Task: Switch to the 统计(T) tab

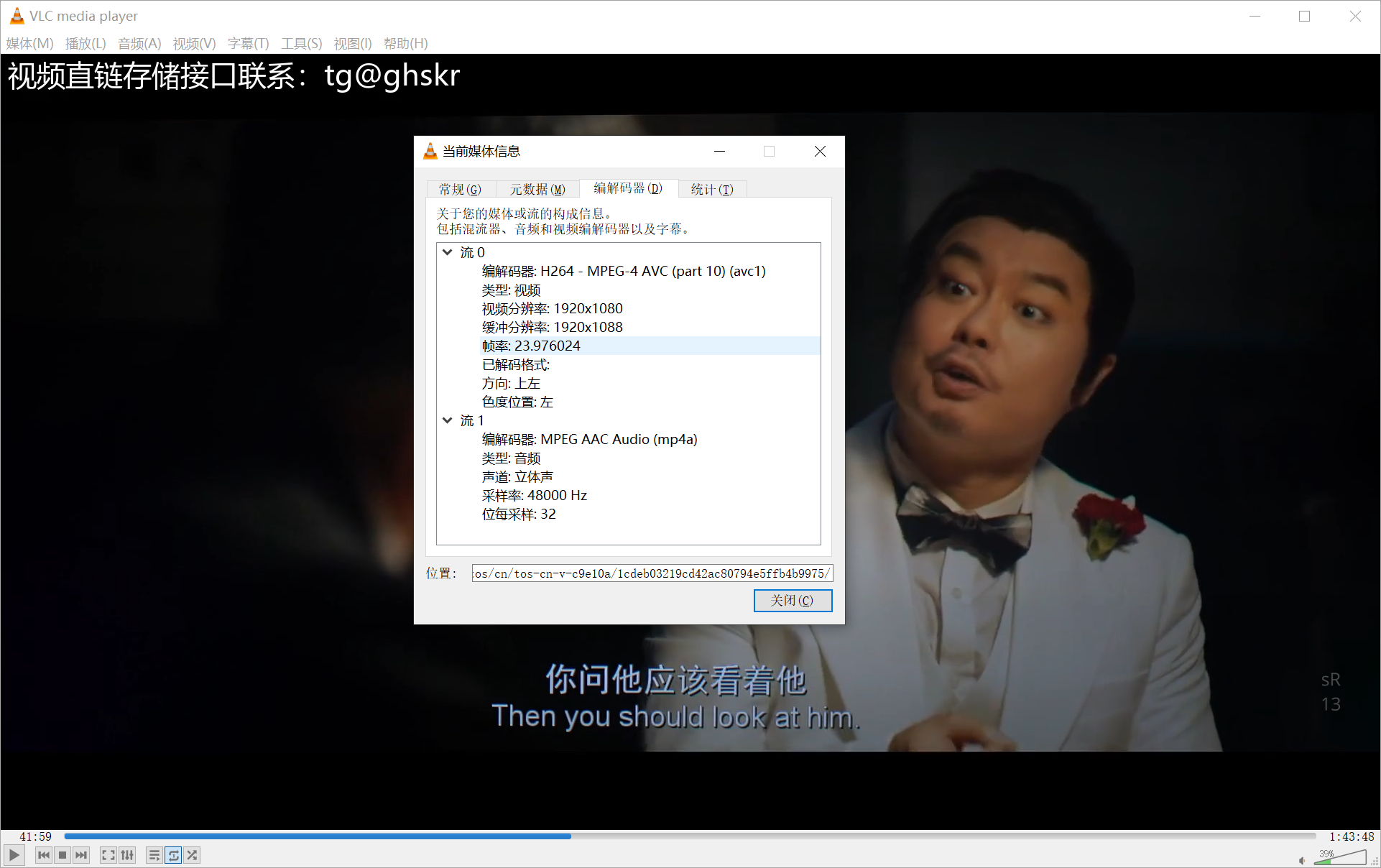Action: (711, 189)
